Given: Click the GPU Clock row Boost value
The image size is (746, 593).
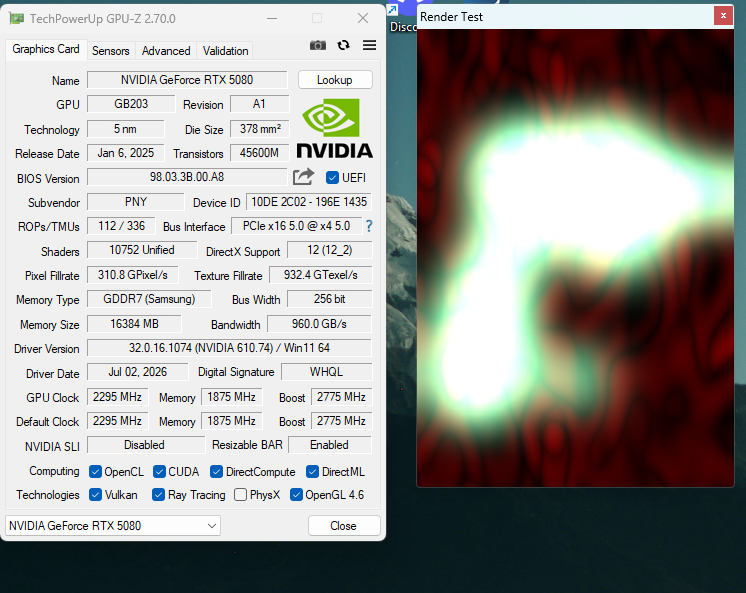Looking at the screenshot, I should [x=341, y=397].
